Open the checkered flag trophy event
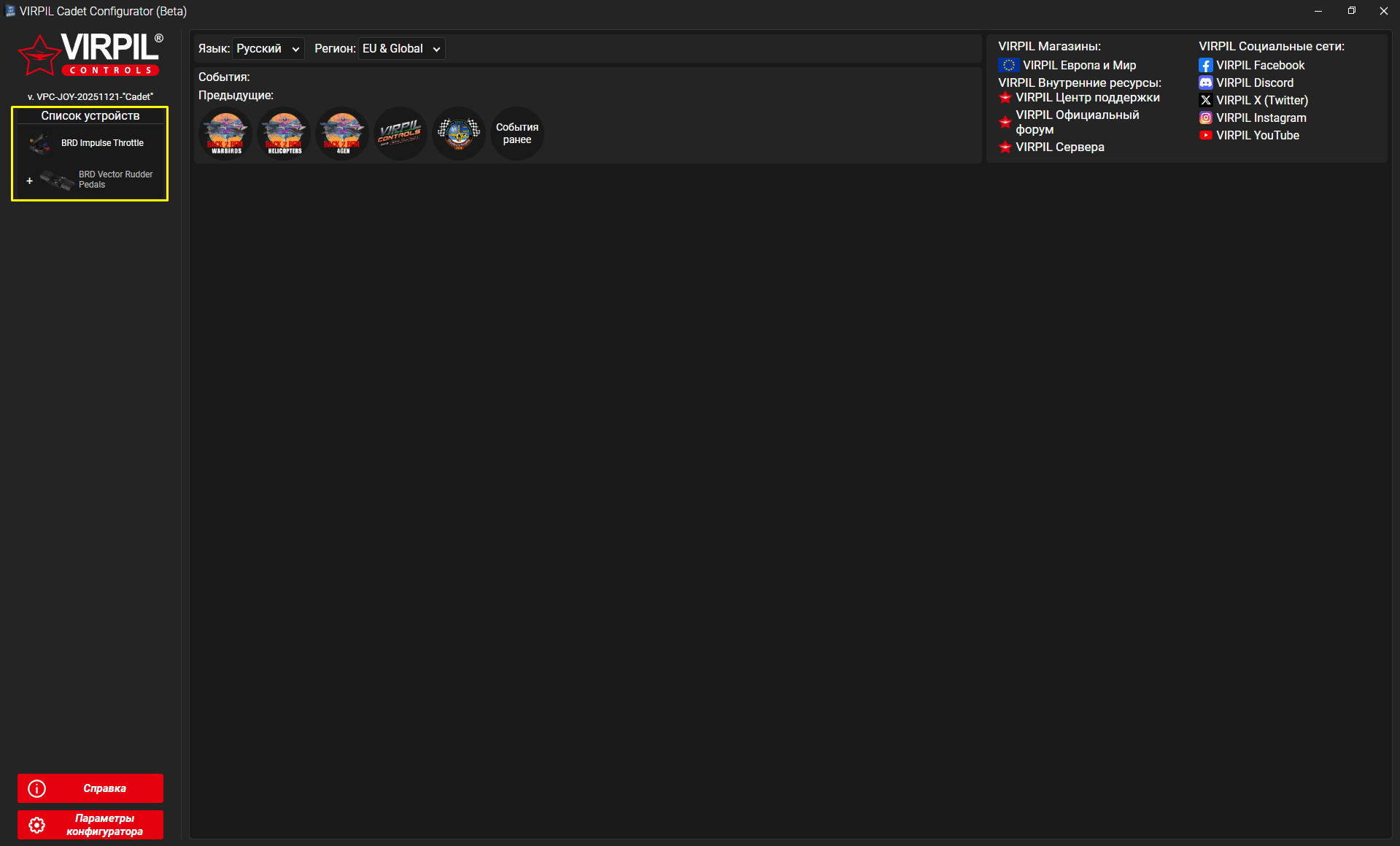Image resolution: width=1400 pixels, height=846 pixels. pyautogui.click(x=459, y=134)
